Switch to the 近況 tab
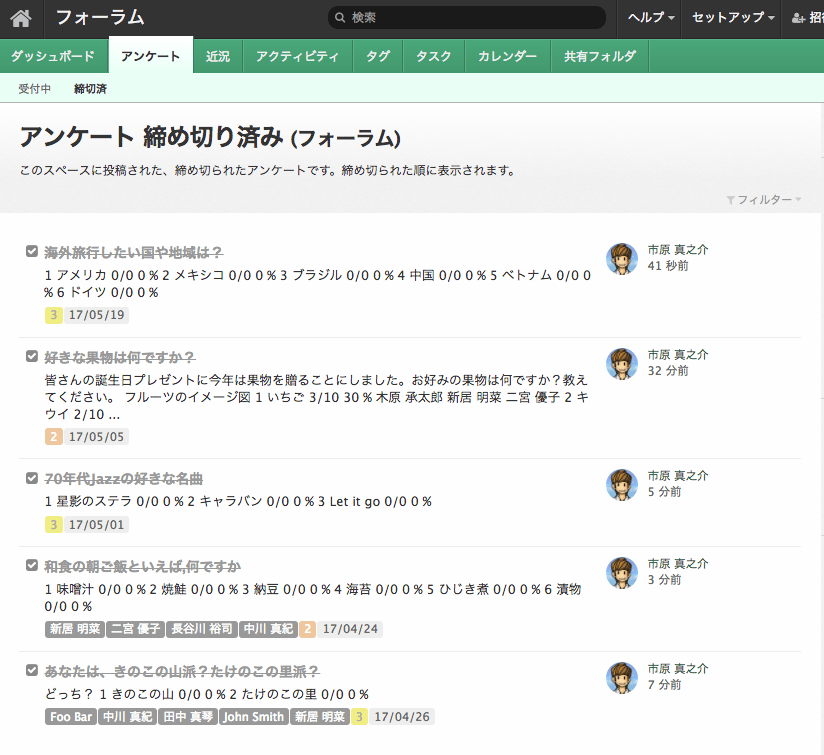This screenshot has height=755, width=824. 218,56
